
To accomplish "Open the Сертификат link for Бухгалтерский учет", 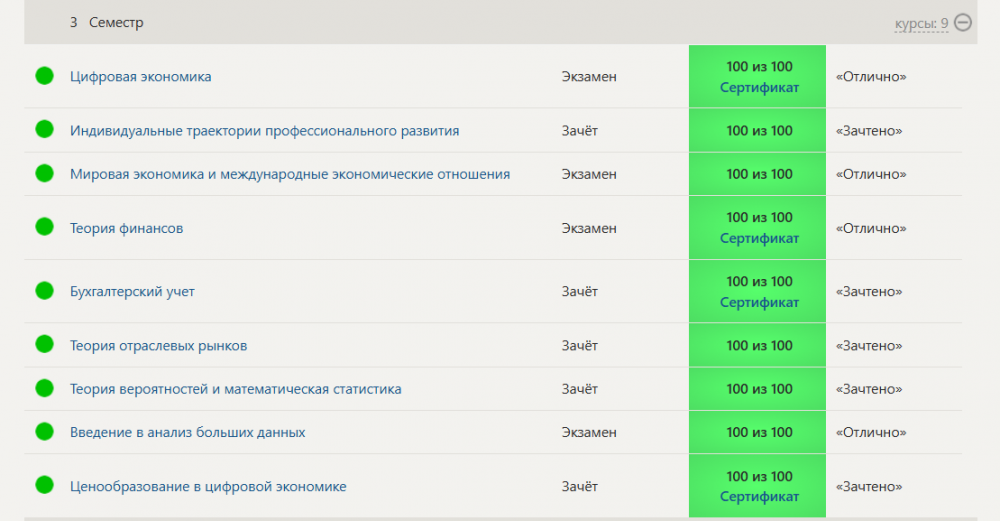I will tap(759, 302).
